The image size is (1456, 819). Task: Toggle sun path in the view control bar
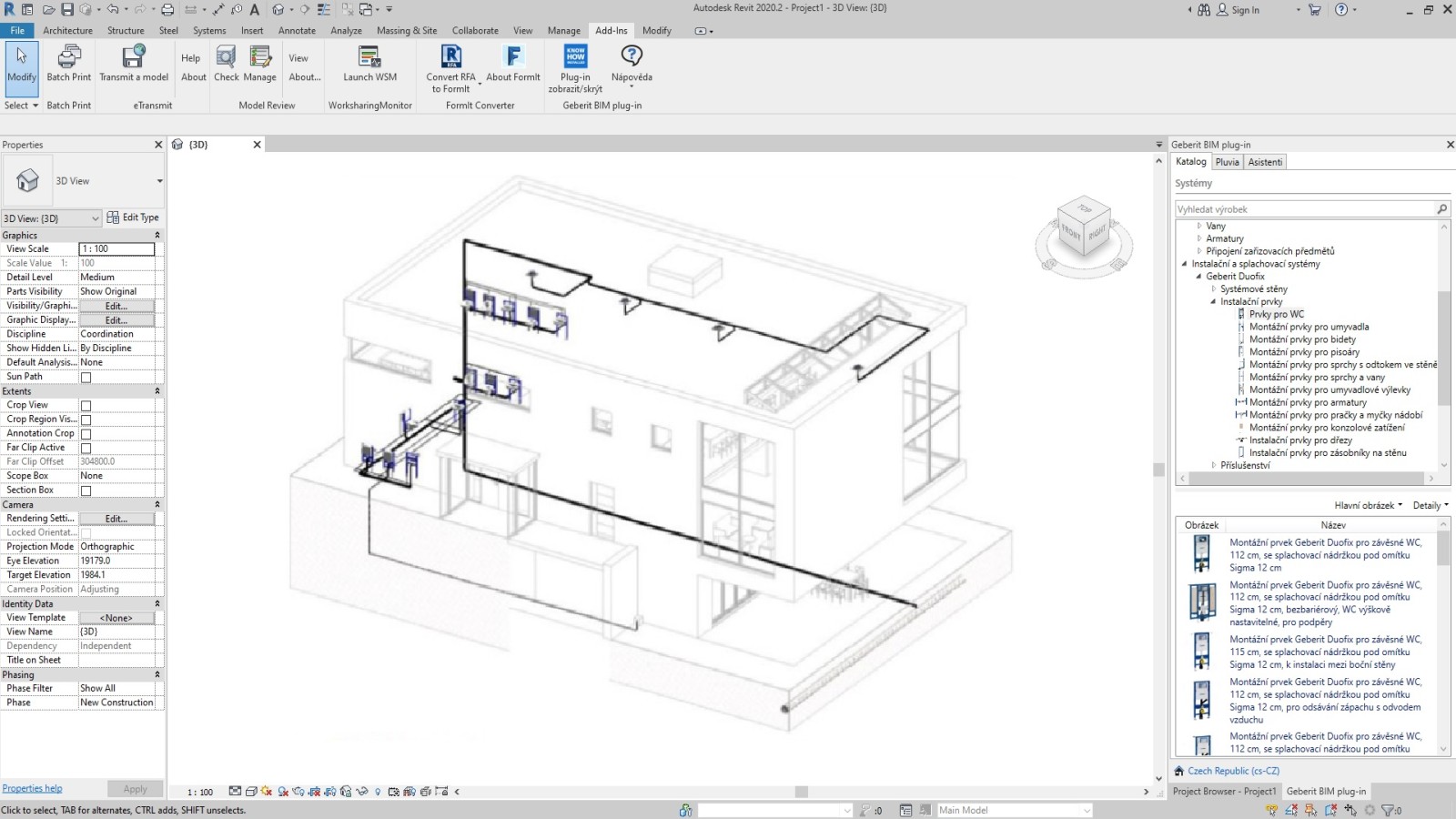[265, 789]
